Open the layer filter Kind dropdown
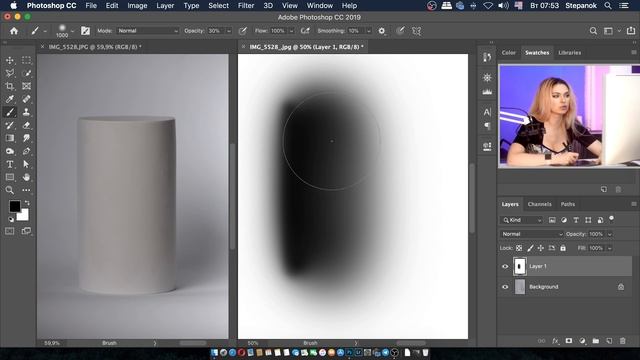 pos(522,220)
